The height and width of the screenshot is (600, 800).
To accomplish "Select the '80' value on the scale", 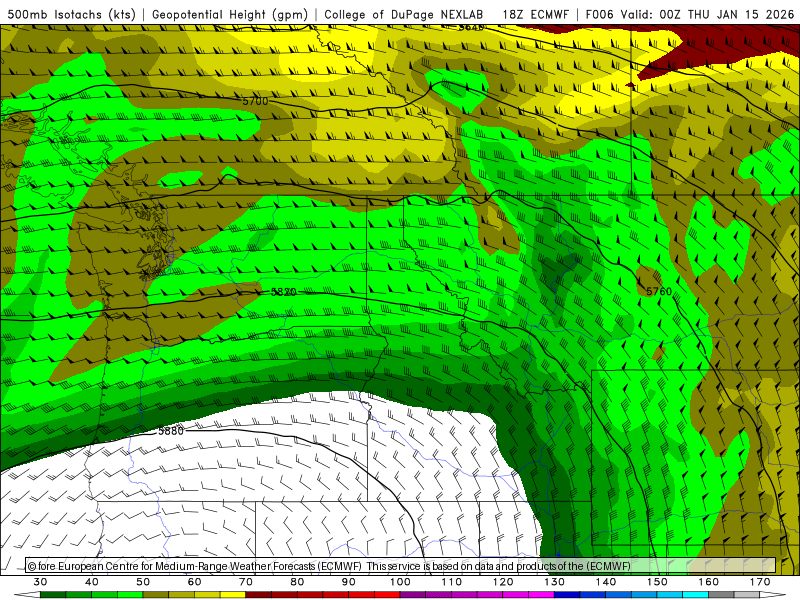I will [x=297, y=582].
